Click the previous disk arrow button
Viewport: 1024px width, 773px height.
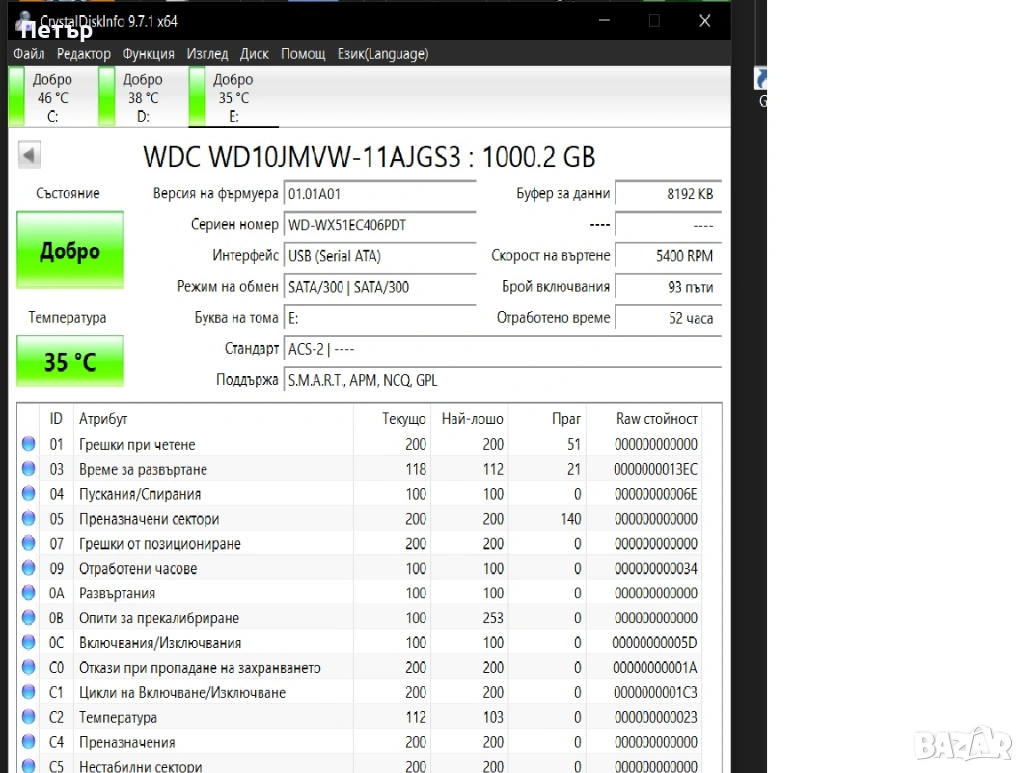tap(29, 156)
